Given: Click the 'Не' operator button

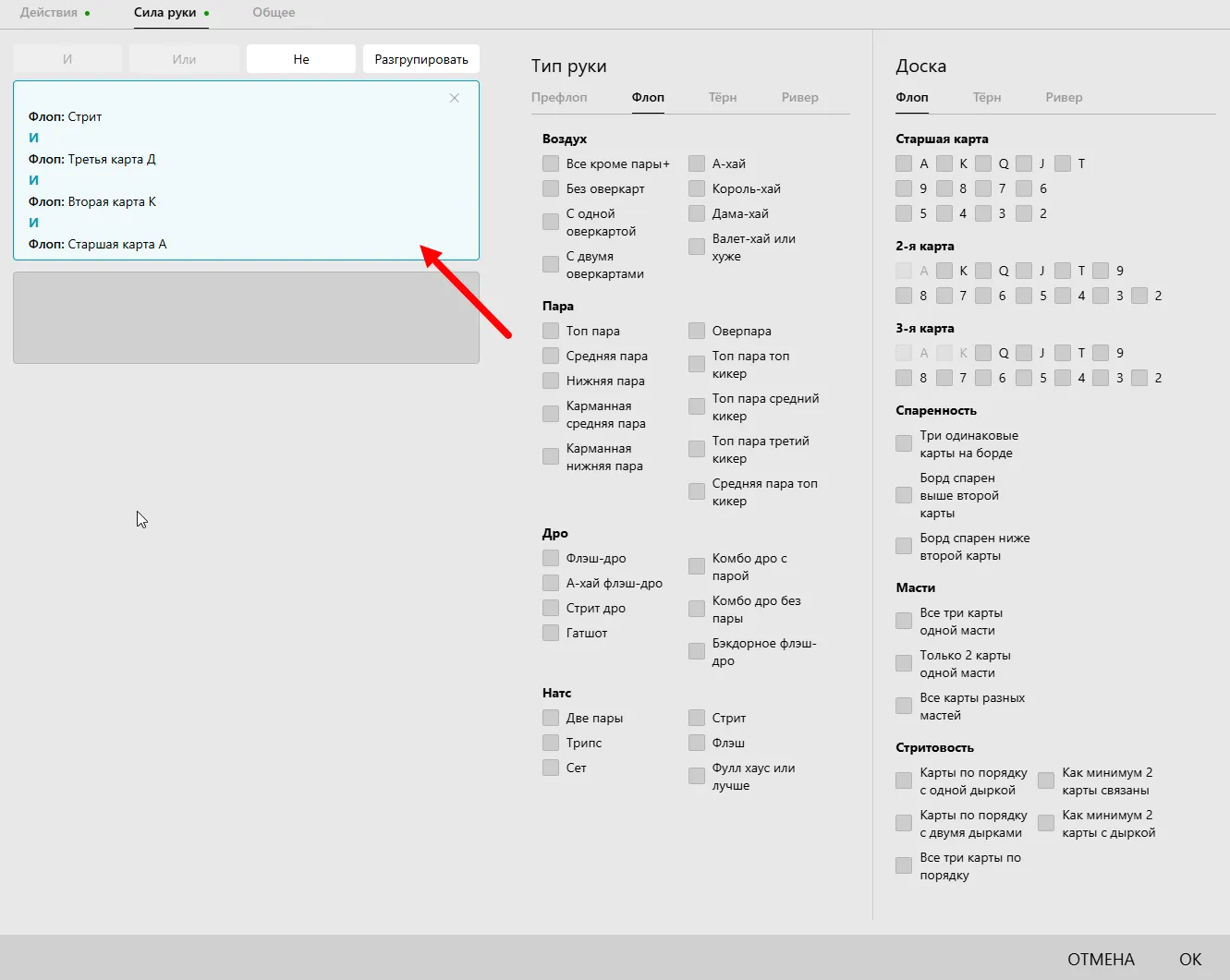Looking at the screenshot, I should pos(301,59).
